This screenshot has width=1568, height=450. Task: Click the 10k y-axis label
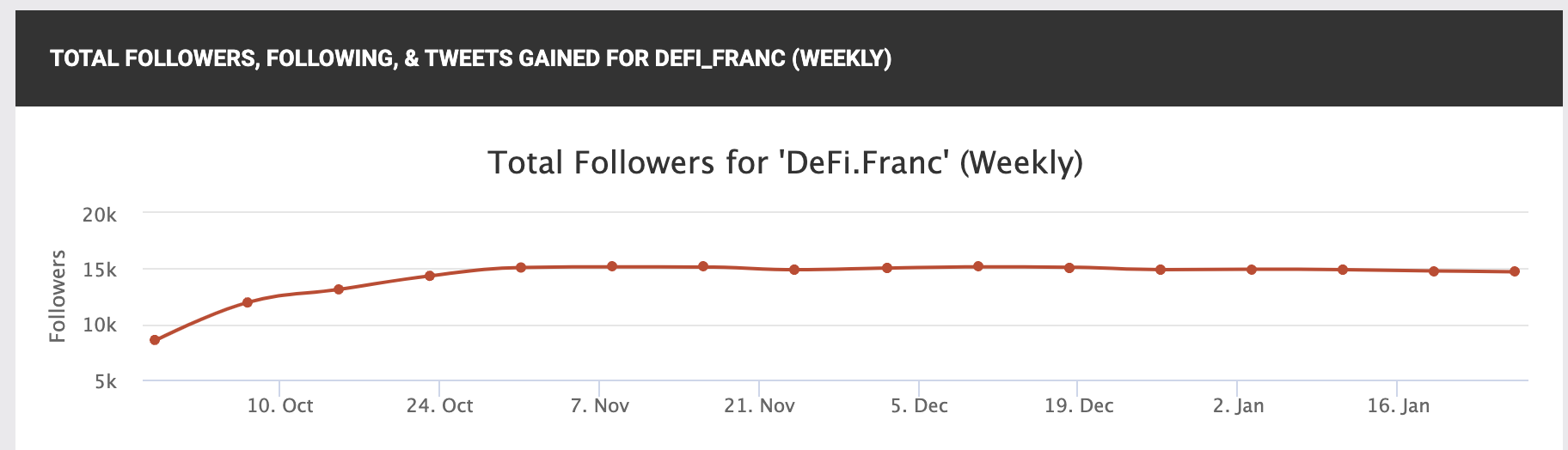(99, 325)
